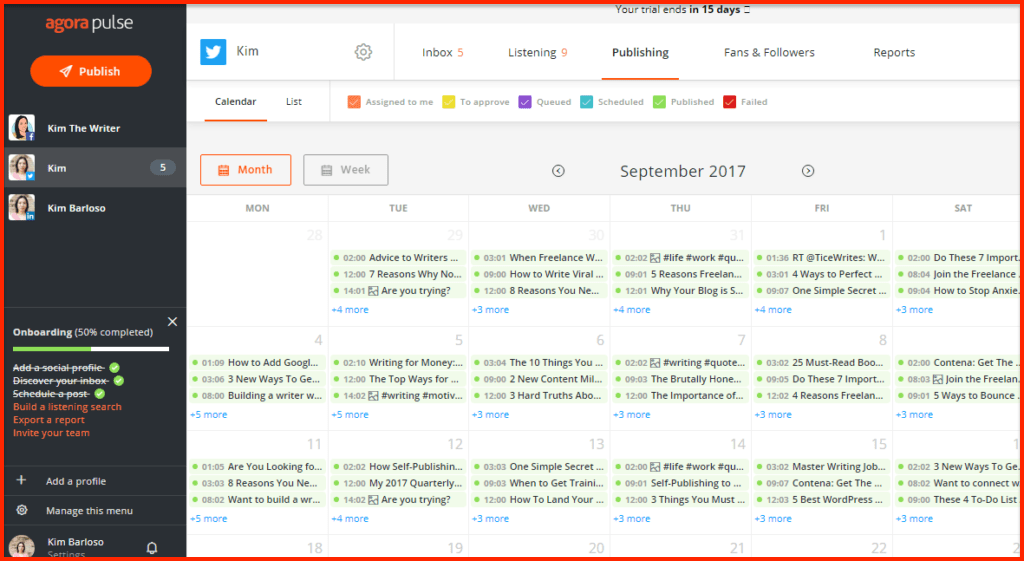Click the Twitter profile icon next to Kim
1024x561 pixels.
point(213,52)
